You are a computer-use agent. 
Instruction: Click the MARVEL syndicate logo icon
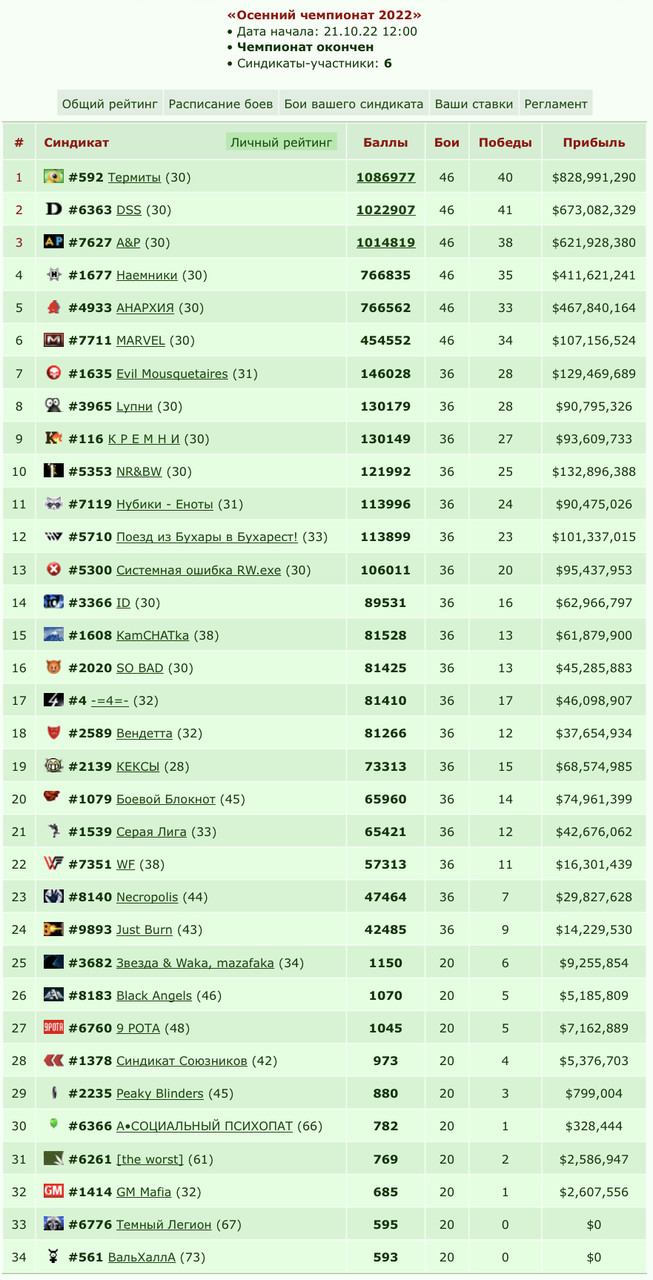(54, 340)
